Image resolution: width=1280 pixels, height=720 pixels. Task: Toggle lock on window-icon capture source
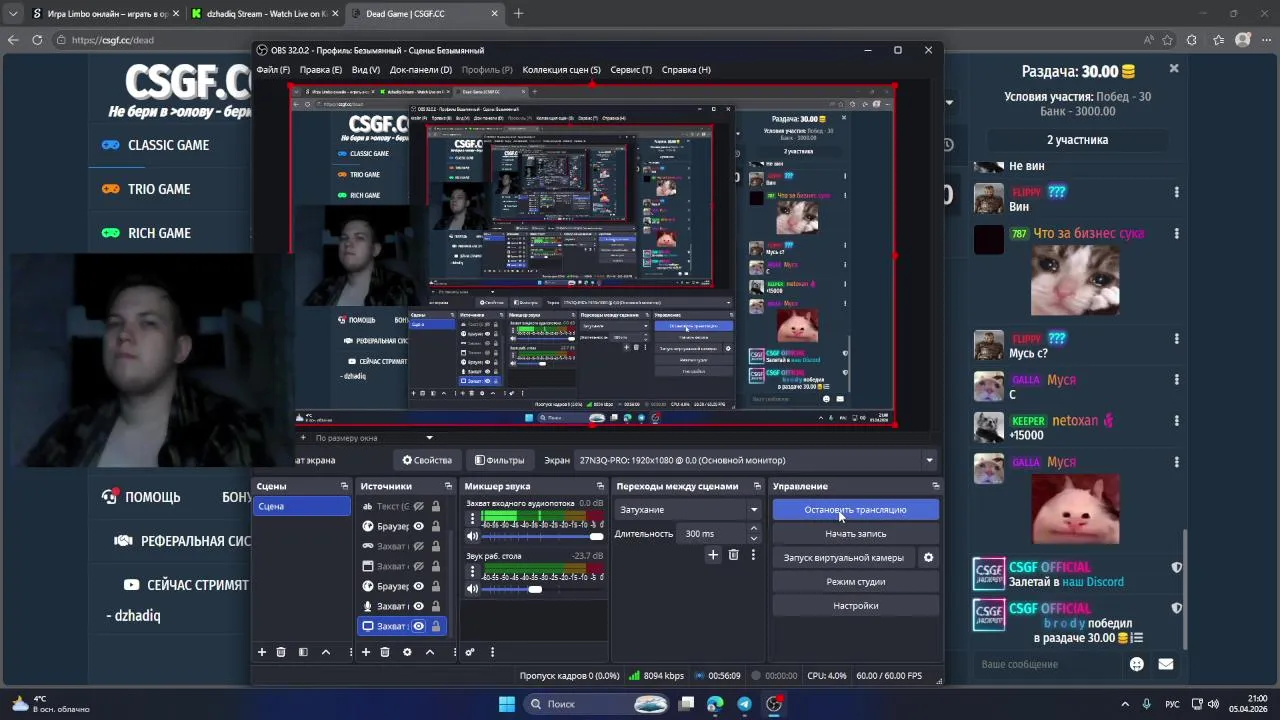coord(435,566)
